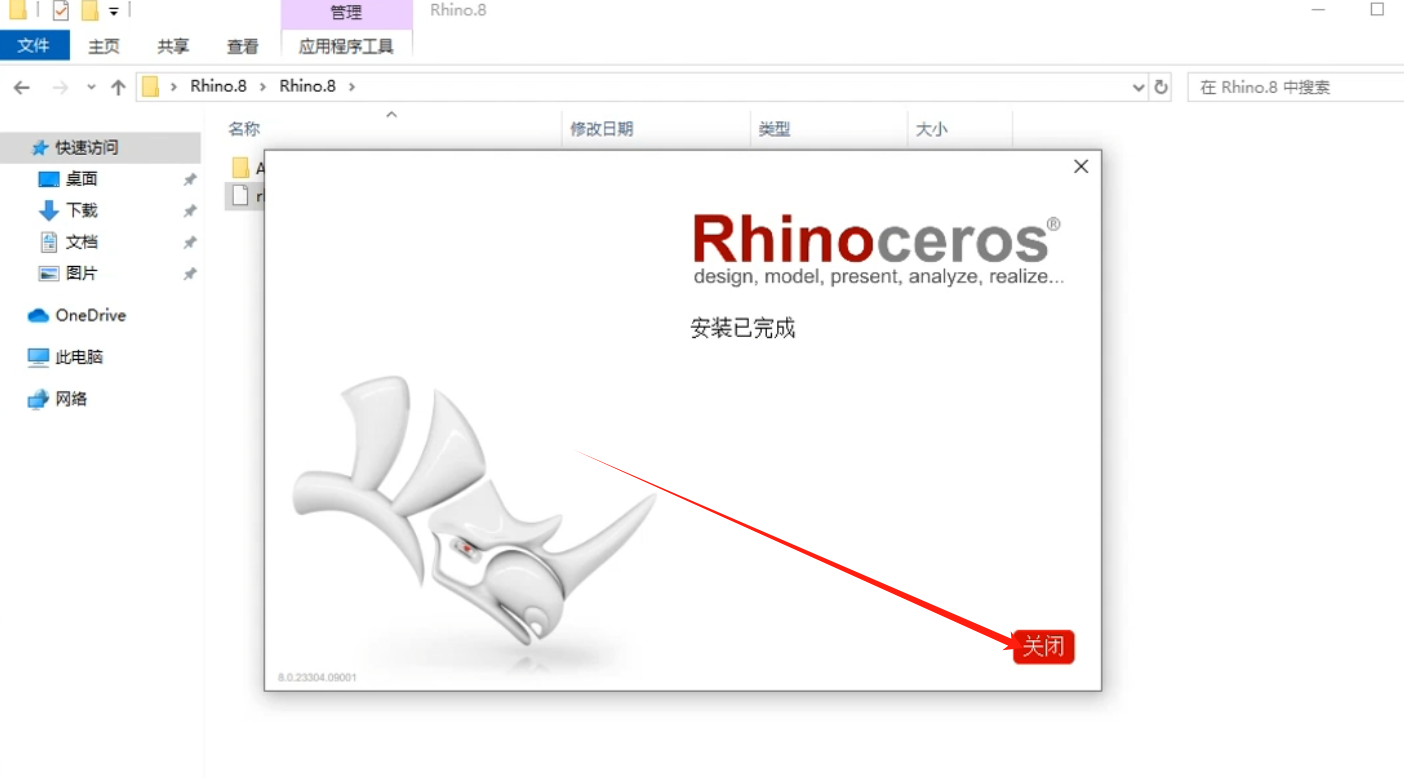This screenshot has width=1404, height=778.
Task: Open the address bar history dropdown
Action: (1138, 87)
